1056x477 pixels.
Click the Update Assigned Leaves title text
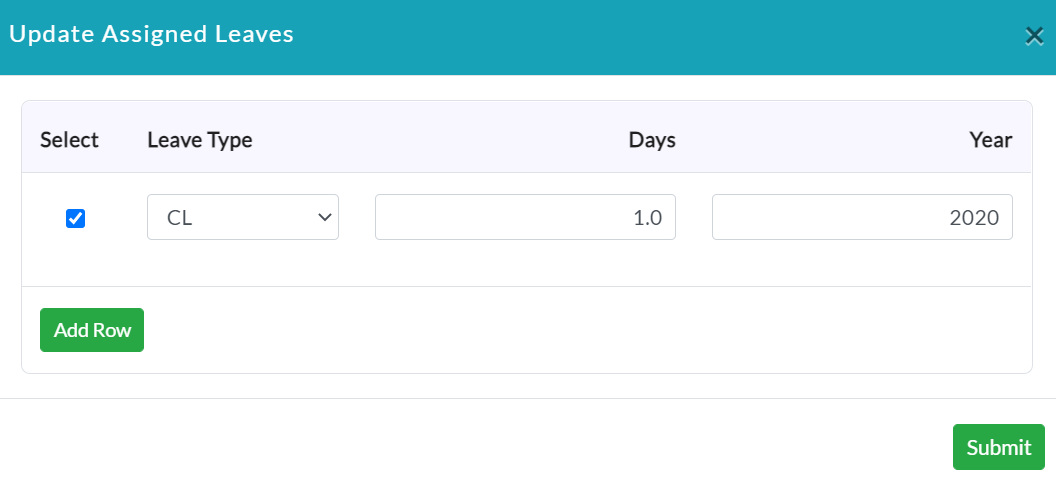tap(152, 34)
